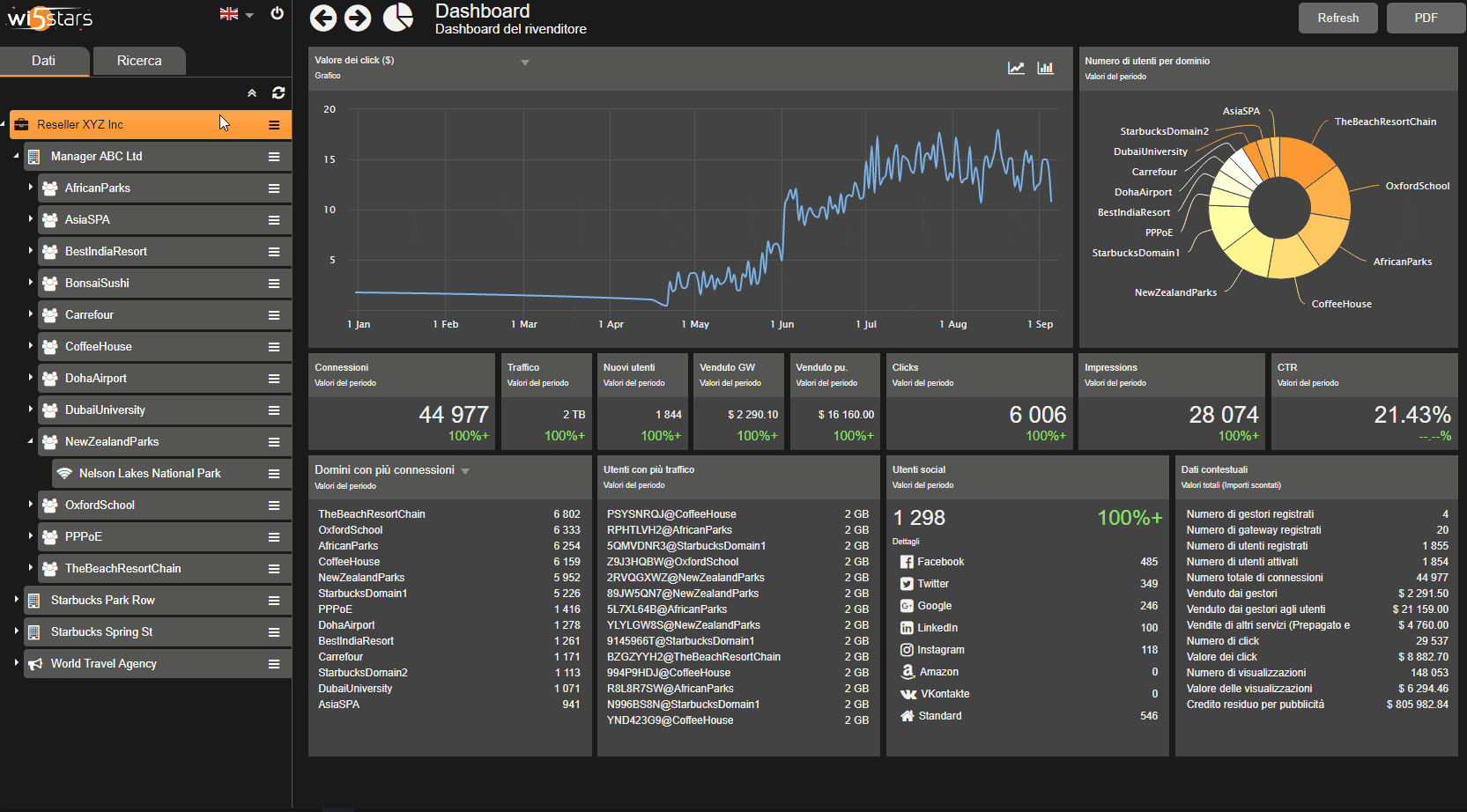
Task: Click OxfordSchool row in top domains list
Action: tap(449, 530)
